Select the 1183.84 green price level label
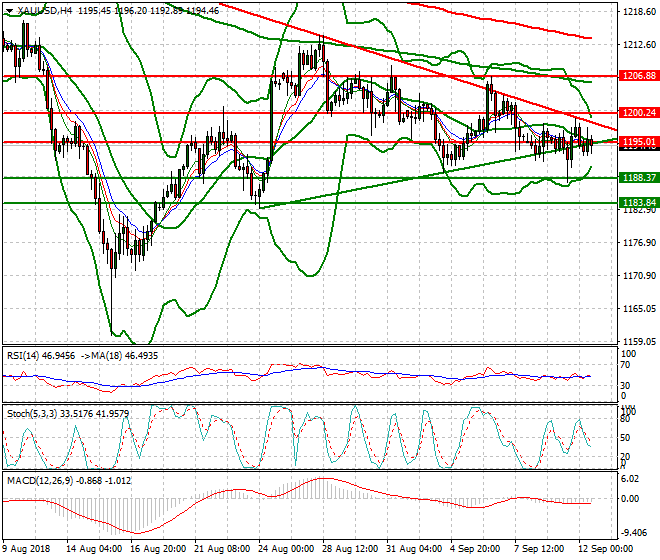The height and width of the screenshot is (560, 660). [639, 203]
